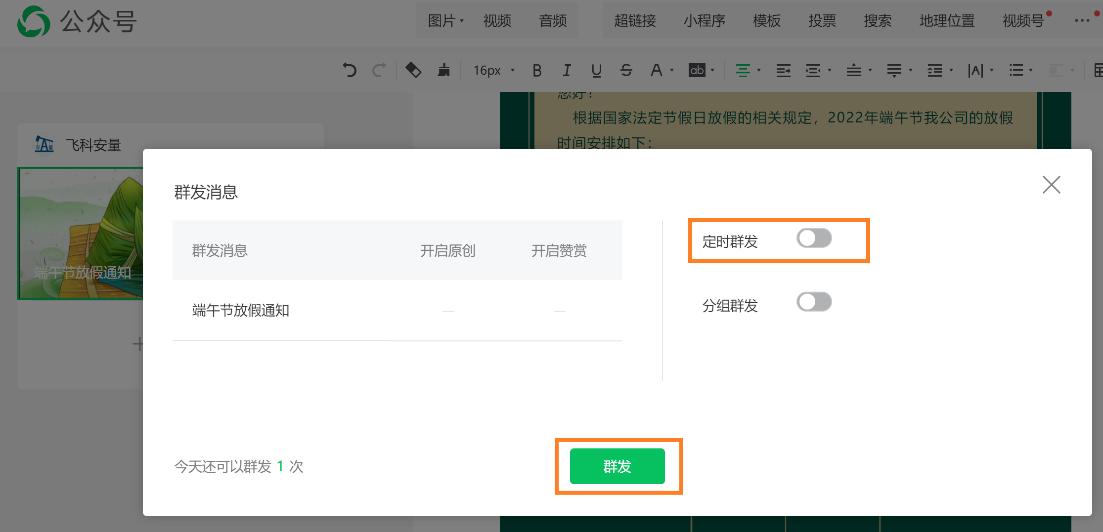Apply bold formatting

point(537,70)
